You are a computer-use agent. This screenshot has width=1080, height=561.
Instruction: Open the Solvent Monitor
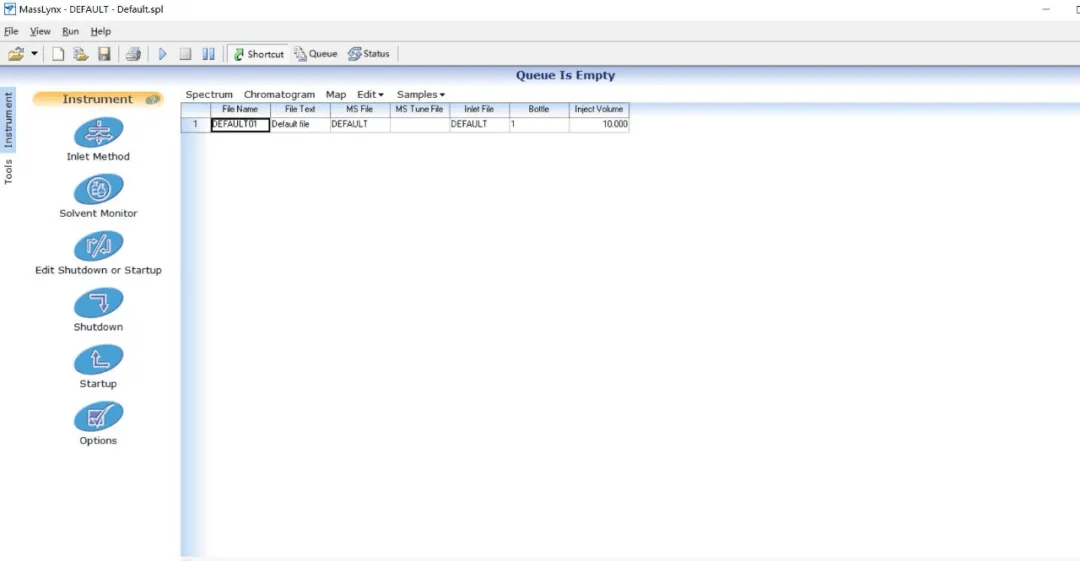[x=98, y=189]
